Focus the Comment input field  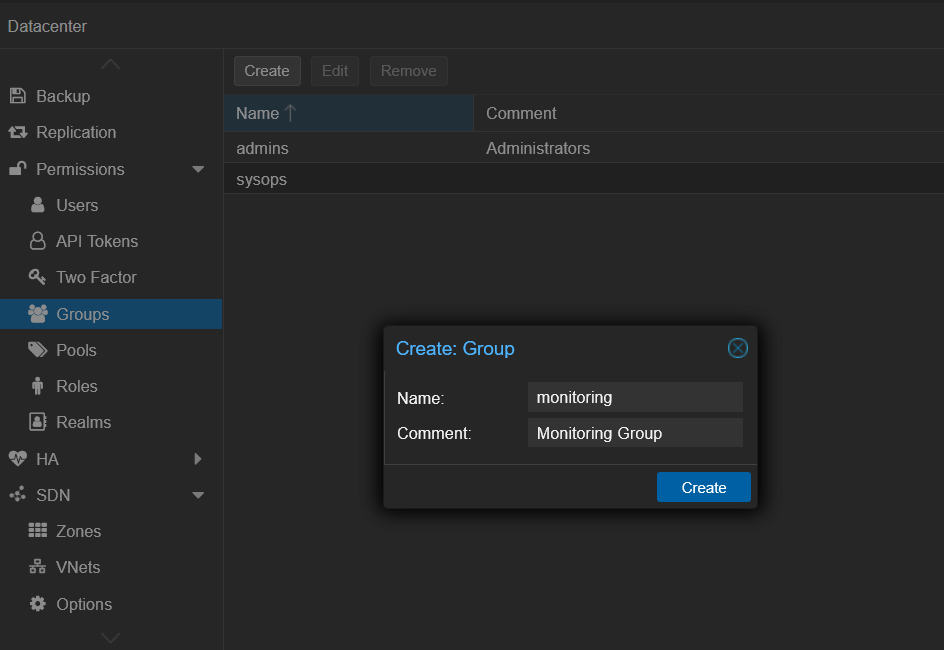(x=635, y=433)
